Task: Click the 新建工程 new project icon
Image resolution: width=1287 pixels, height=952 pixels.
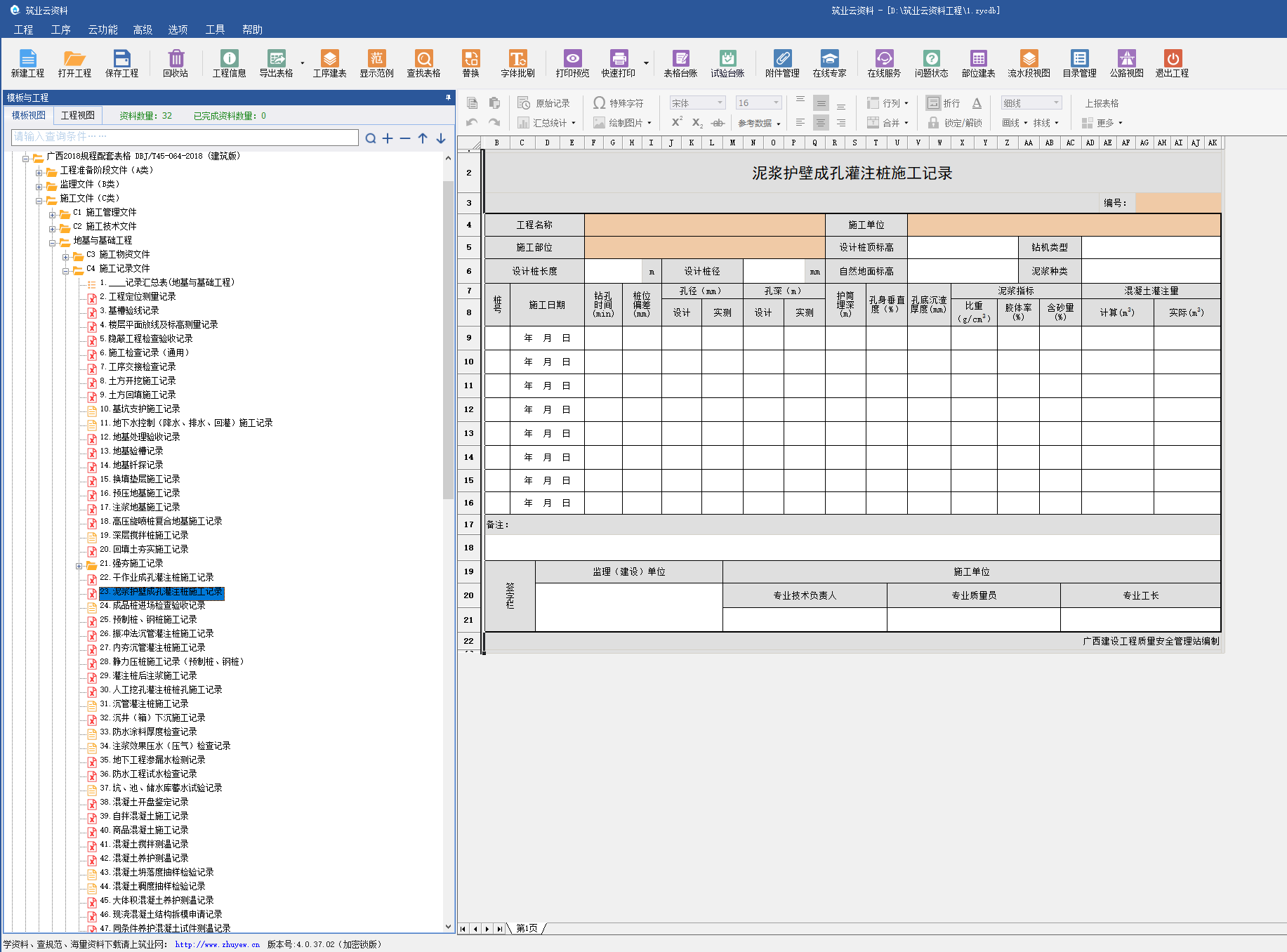Action: pyautogui.click(x=27, y=63)
